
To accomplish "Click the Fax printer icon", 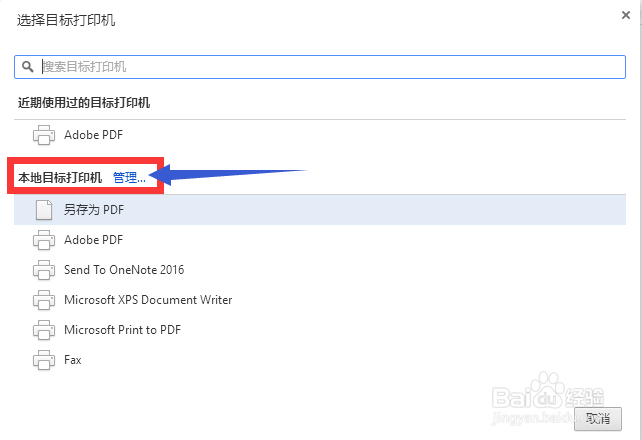I will [44, 360].
